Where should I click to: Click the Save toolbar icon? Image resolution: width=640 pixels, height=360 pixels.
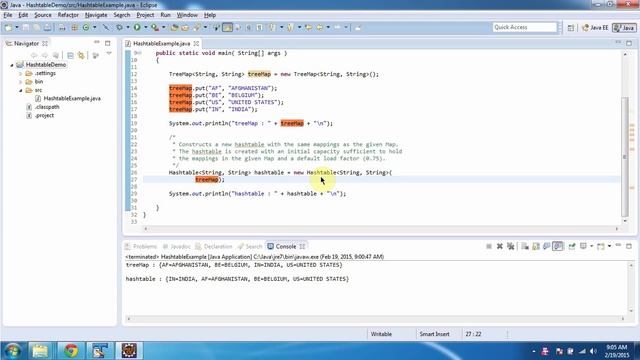(x=26, y=27)
